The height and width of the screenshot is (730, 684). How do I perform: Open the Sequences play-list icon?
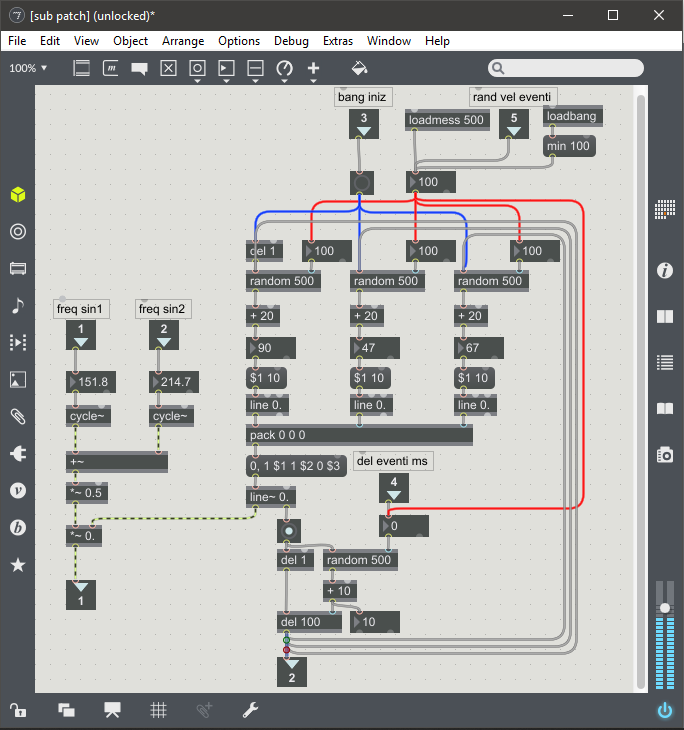(x=18, y=343)
